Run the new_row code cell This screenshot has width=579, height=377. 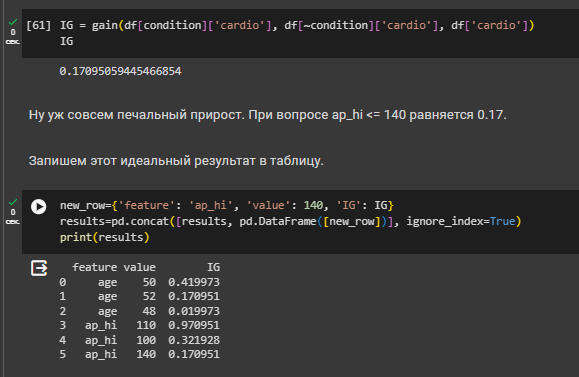[38, 206]
